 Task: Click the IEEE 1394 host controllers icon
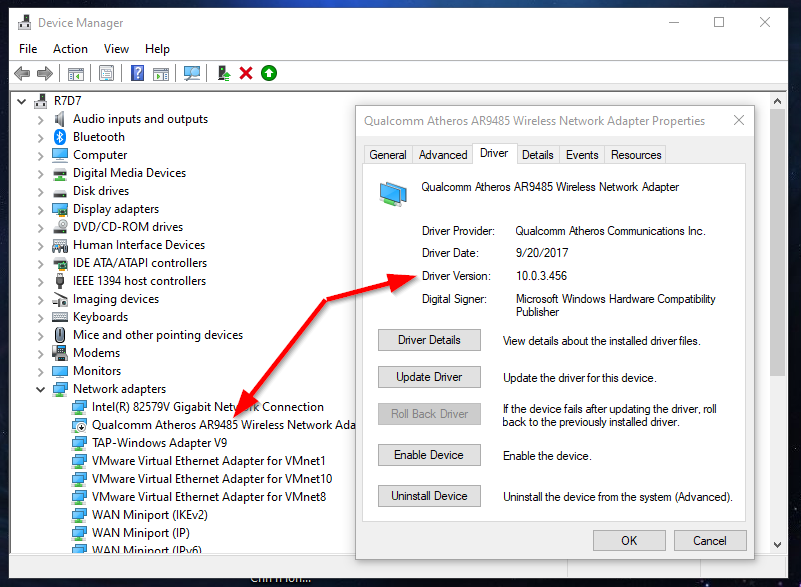click(60, 281)
